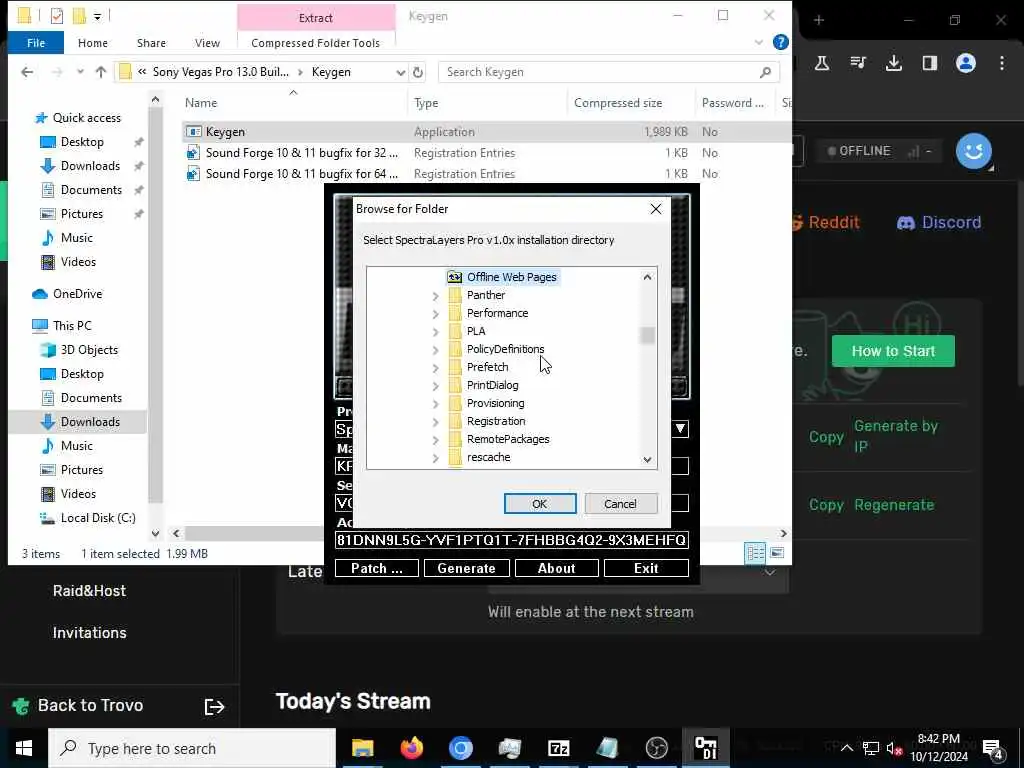Click the Explorer refresh button

[418, 72]
